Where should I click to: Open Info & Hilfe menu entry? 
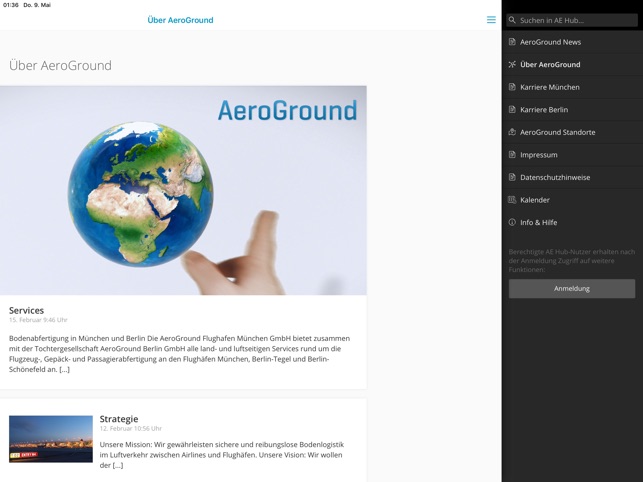point(572,222)
